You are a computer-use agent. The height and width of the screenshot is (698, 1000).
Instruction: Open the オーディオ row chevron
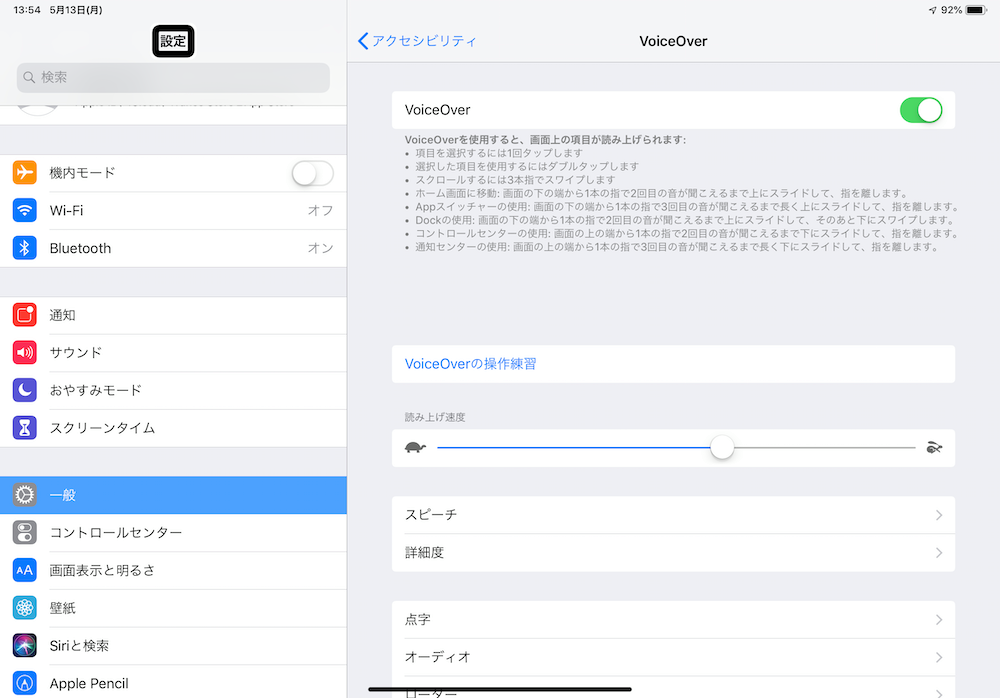coord(939,657)
